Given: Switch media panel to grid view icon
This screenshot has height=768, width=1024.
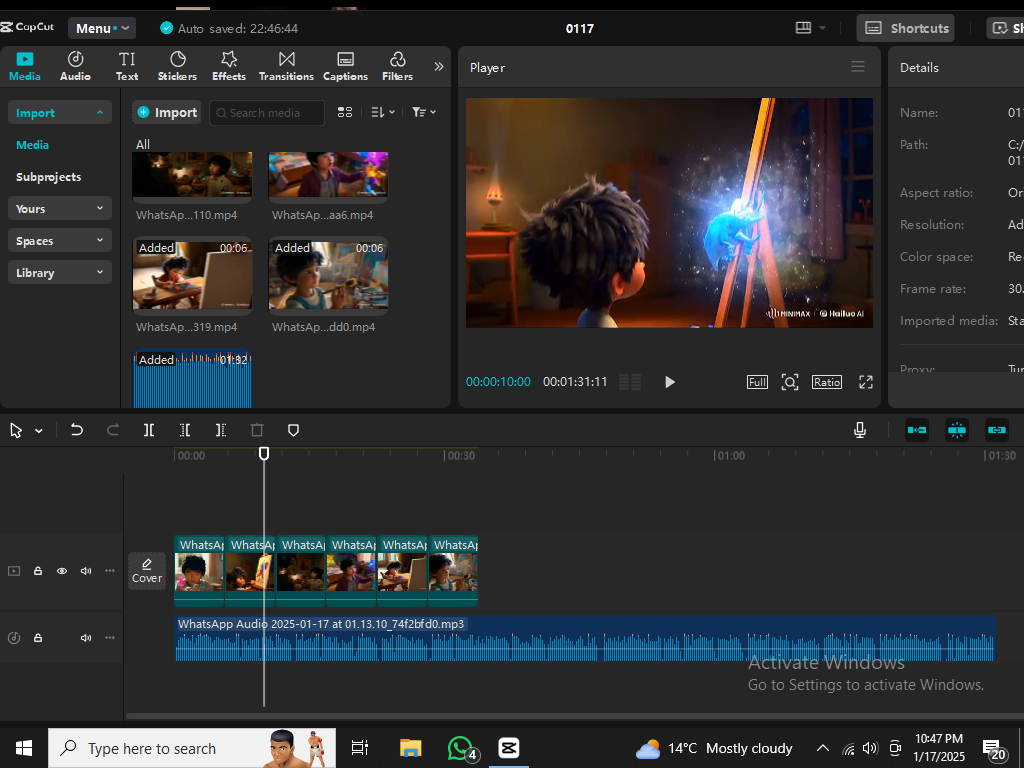Looking at the screenshot, I should pyautogui.click(x=345, y=112).
